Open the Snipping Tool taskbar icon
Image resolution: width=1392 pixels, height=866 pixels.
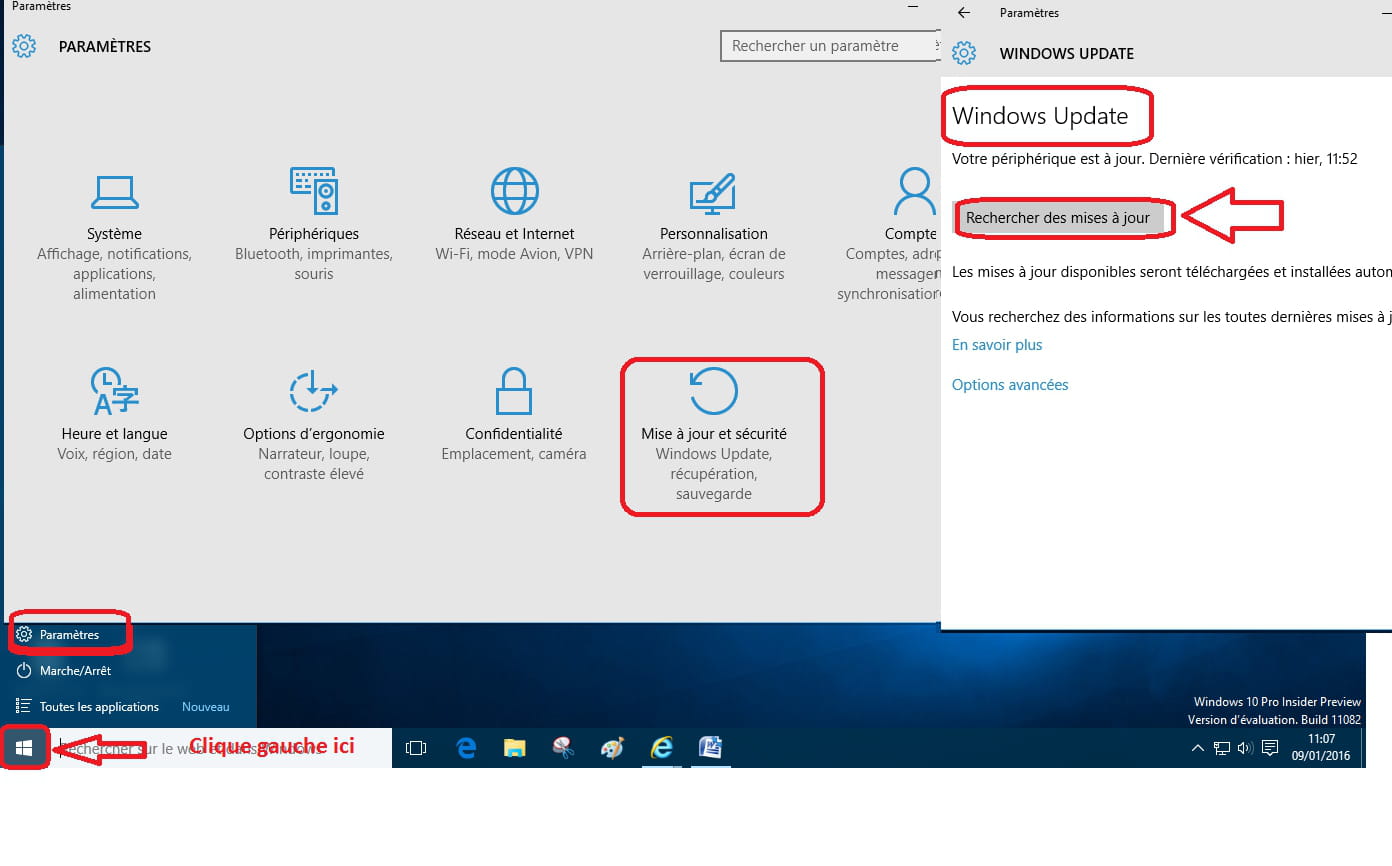[564, 747]
